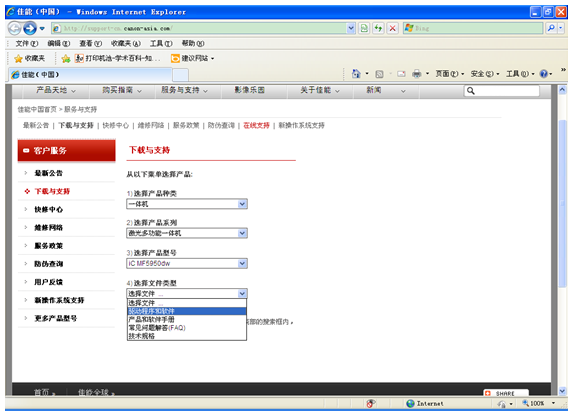Screen dimensions: 575x417
Task: Click the blue Help question icon
Action: (x=544, y=74)
